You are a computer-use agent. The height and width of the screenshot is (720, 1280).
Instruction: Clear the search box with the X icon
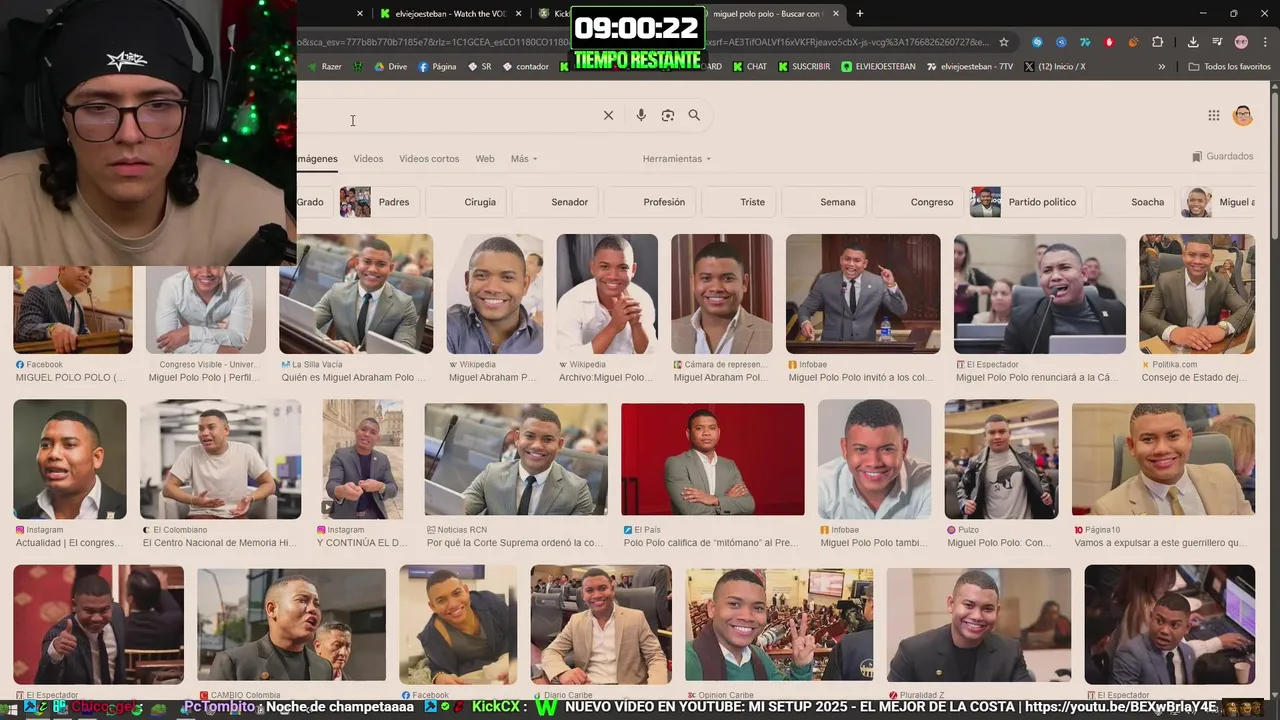click(x=608, y=115)
